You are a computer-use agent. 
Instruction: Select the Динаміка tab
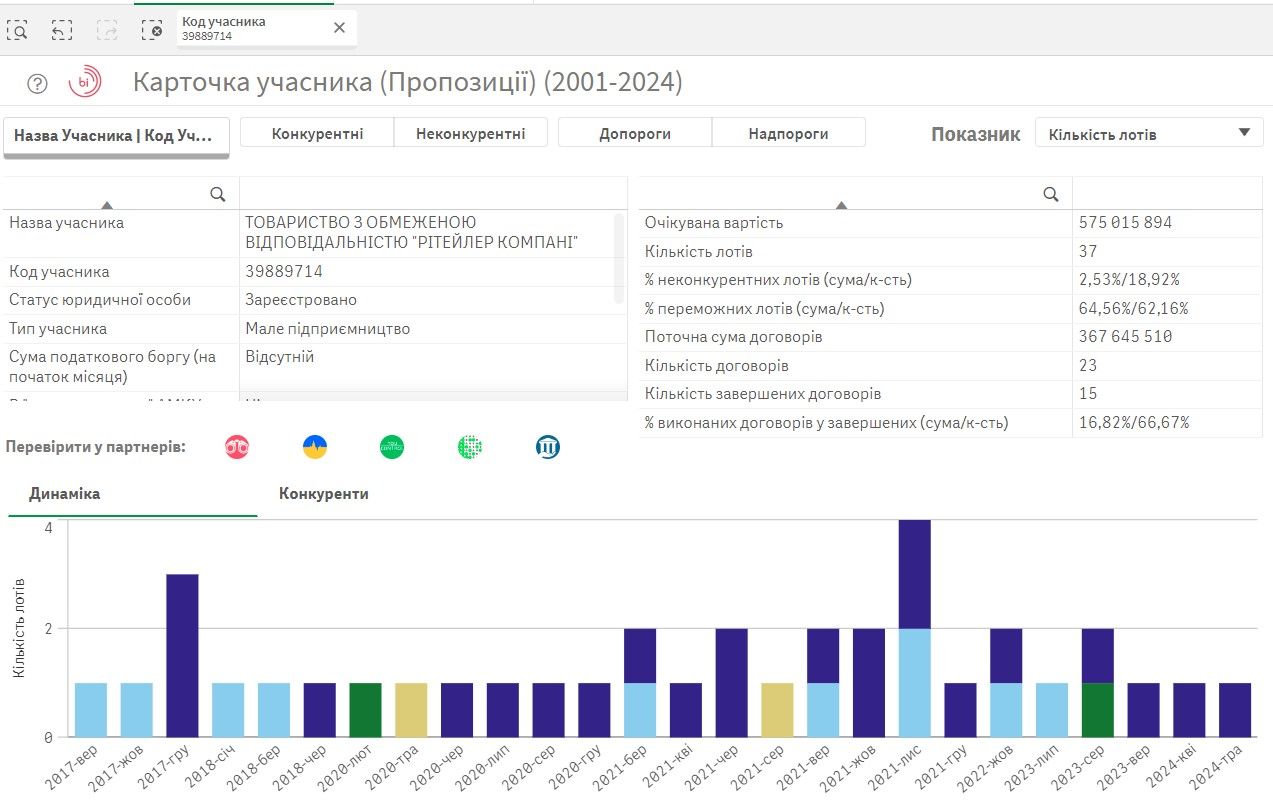64,493
